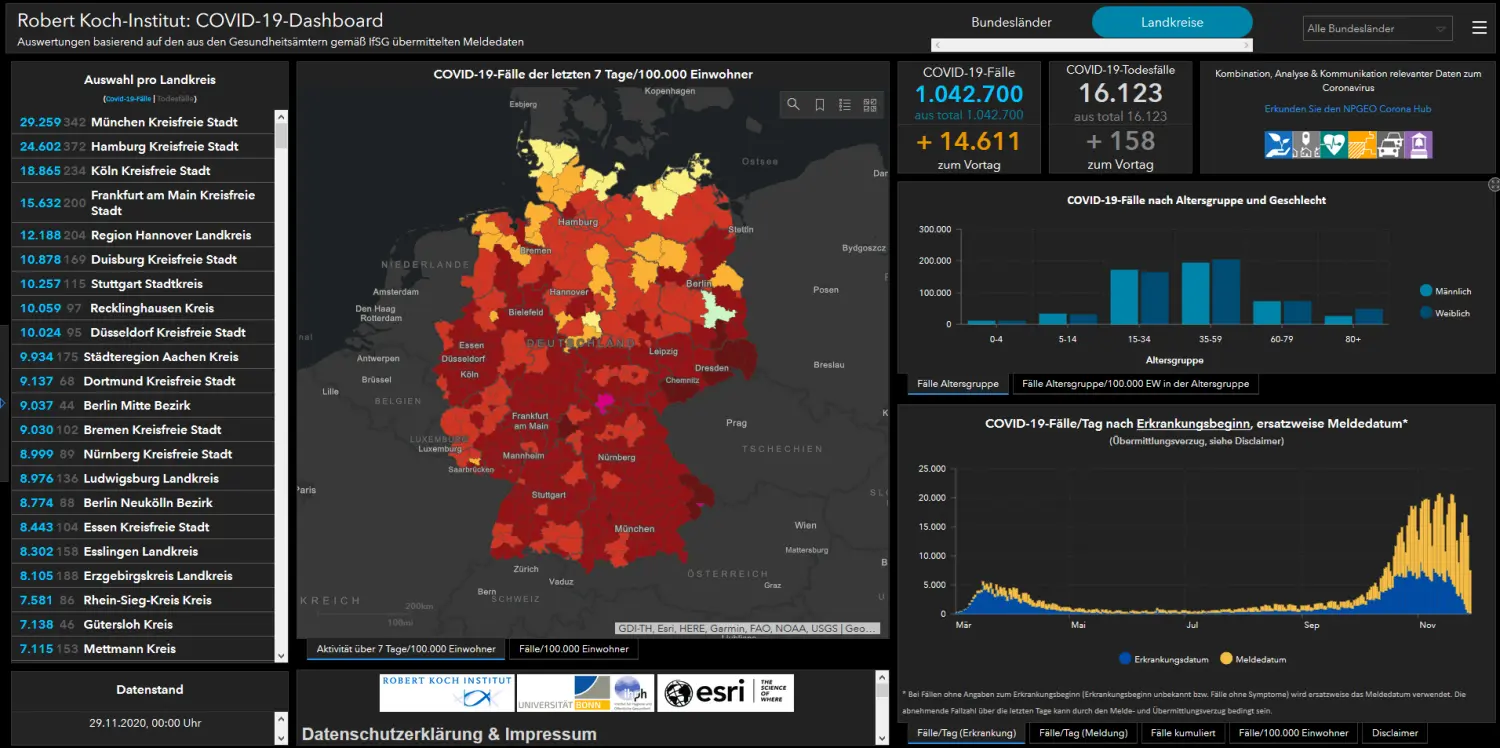Click the expand icon above the age chart
The width and height of the screenshot is (1500, 748).
(1492, 184)
